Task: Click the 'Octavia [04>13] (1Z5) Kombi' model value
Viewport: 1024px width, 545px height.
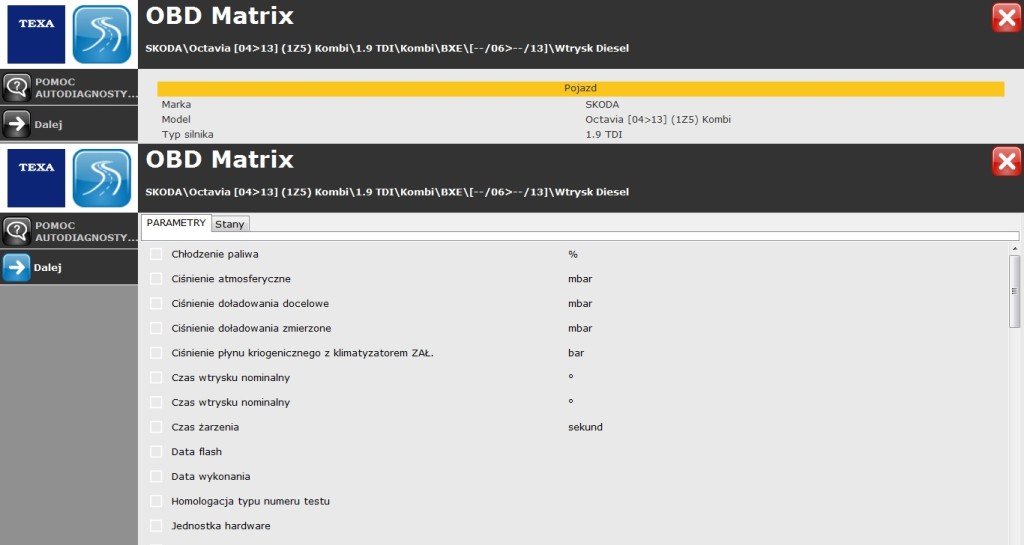Action: click(658, 119)
